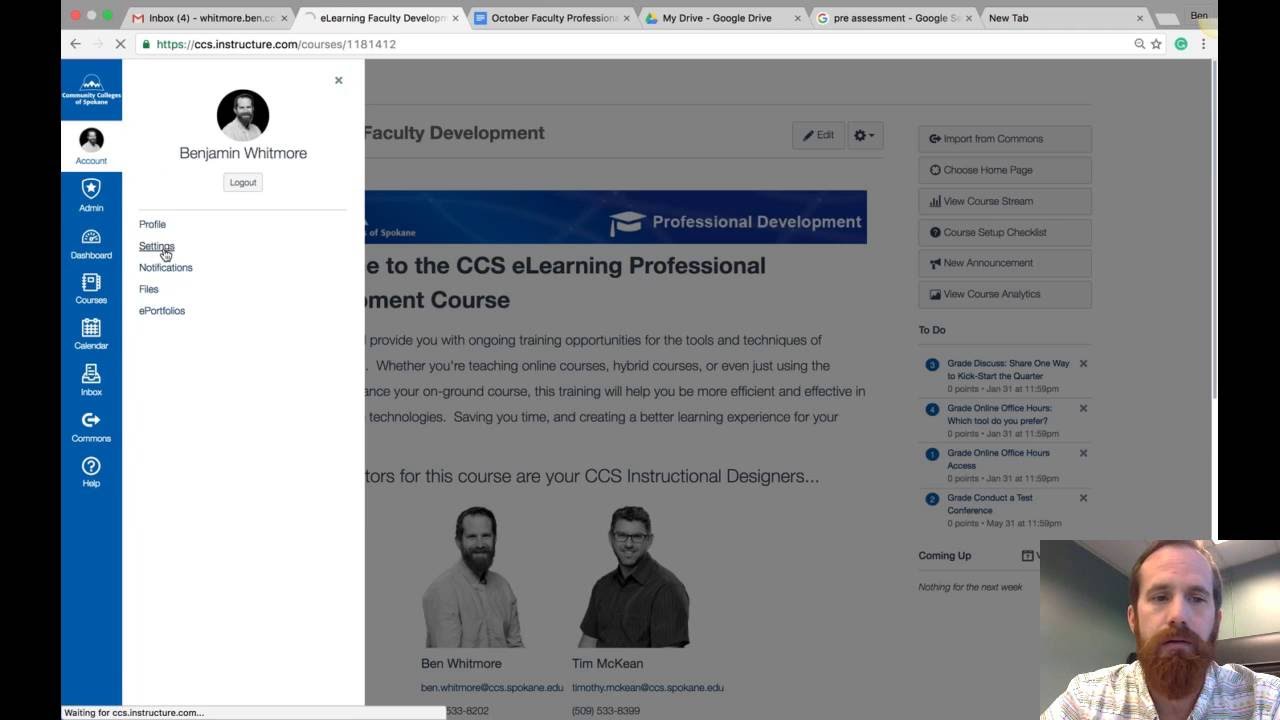Screen dimensions: 1280x720
Task: Switch to the October Faculty Professional tab
Action: point(552,18)
